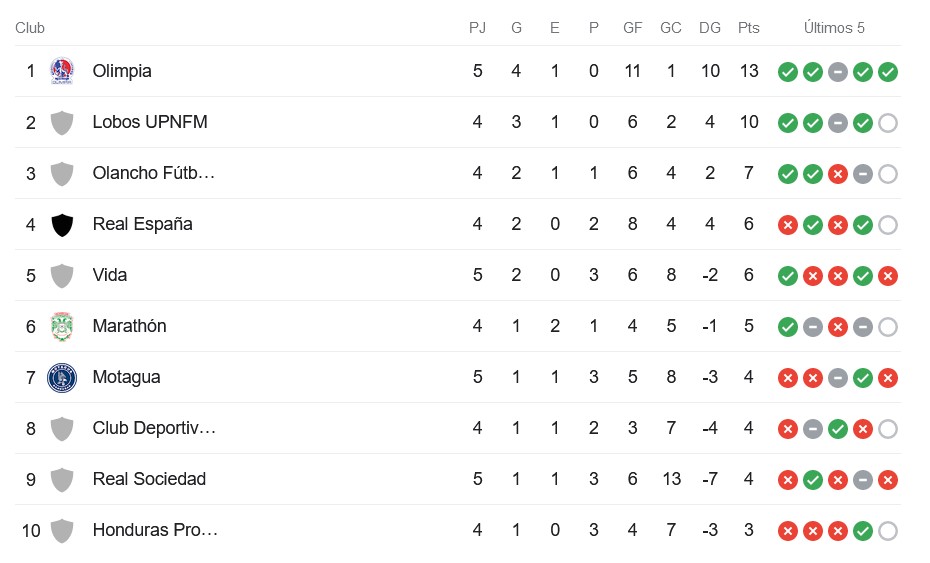Open the Real Sociedad team link
The height and width of the screenshot is (563, 930).
coord(149,479)
